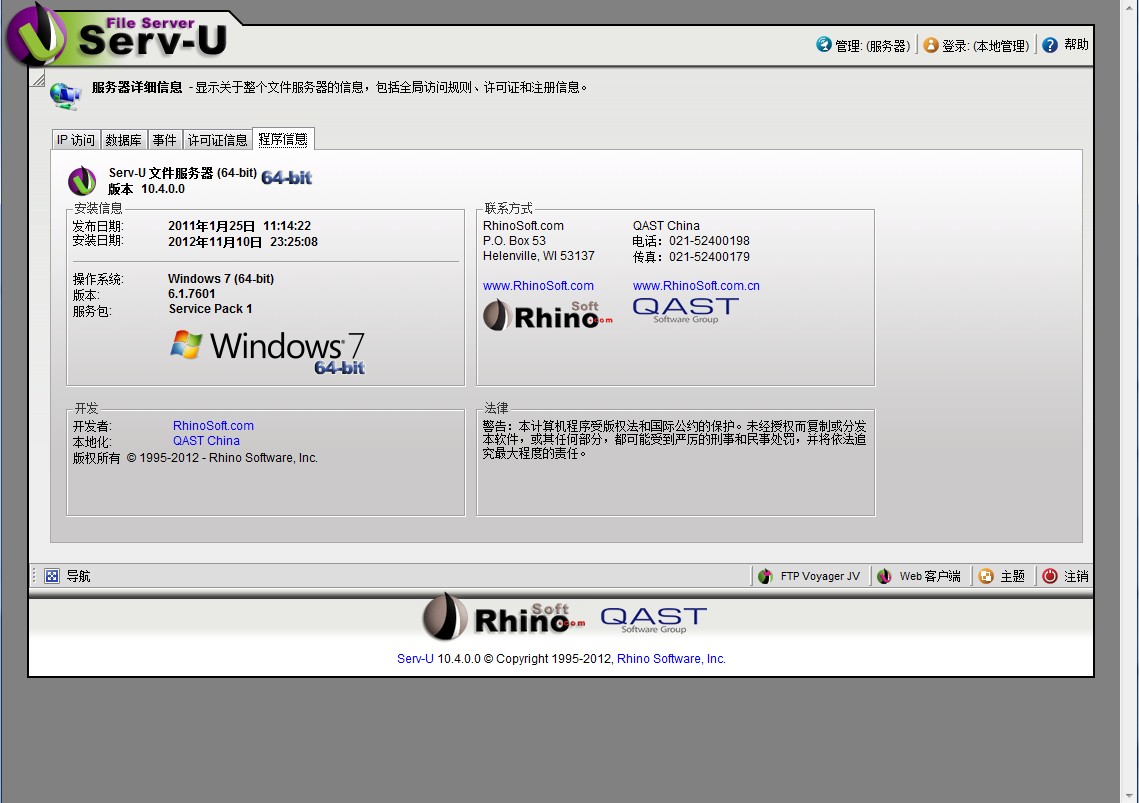Select the 程序信息 tab

click(283, 139)
